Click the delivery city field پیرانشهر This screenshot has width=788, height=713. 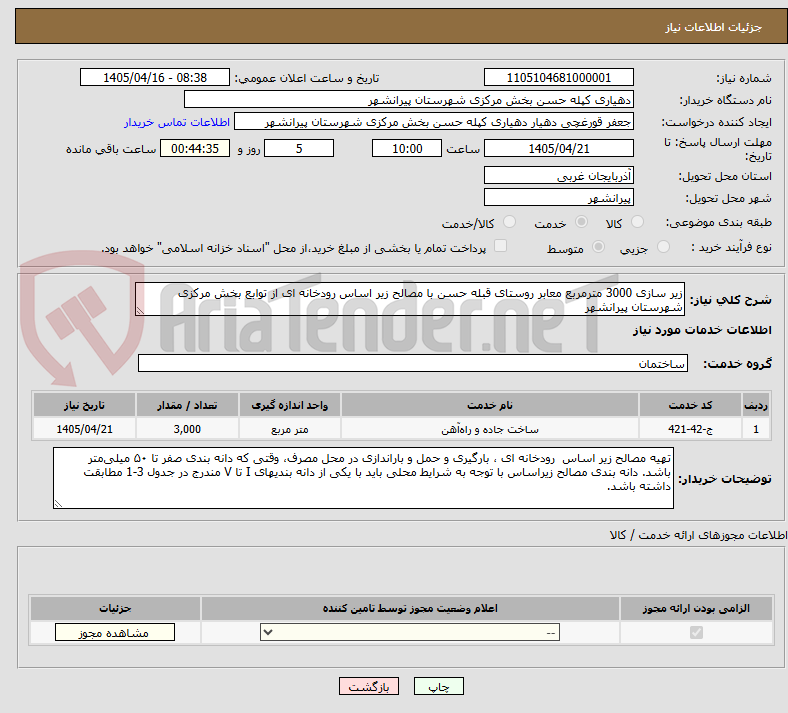(559, 197)
